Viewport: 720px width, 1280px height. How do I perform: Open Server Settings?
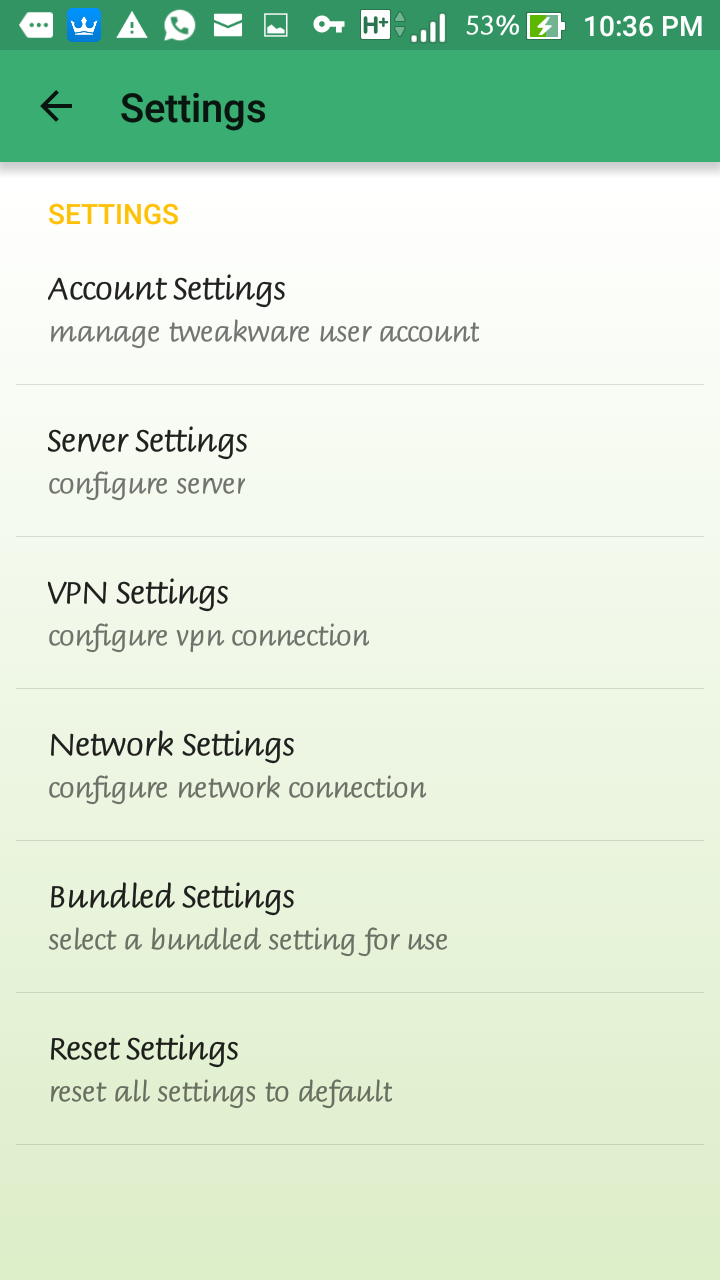pos(360,461)
